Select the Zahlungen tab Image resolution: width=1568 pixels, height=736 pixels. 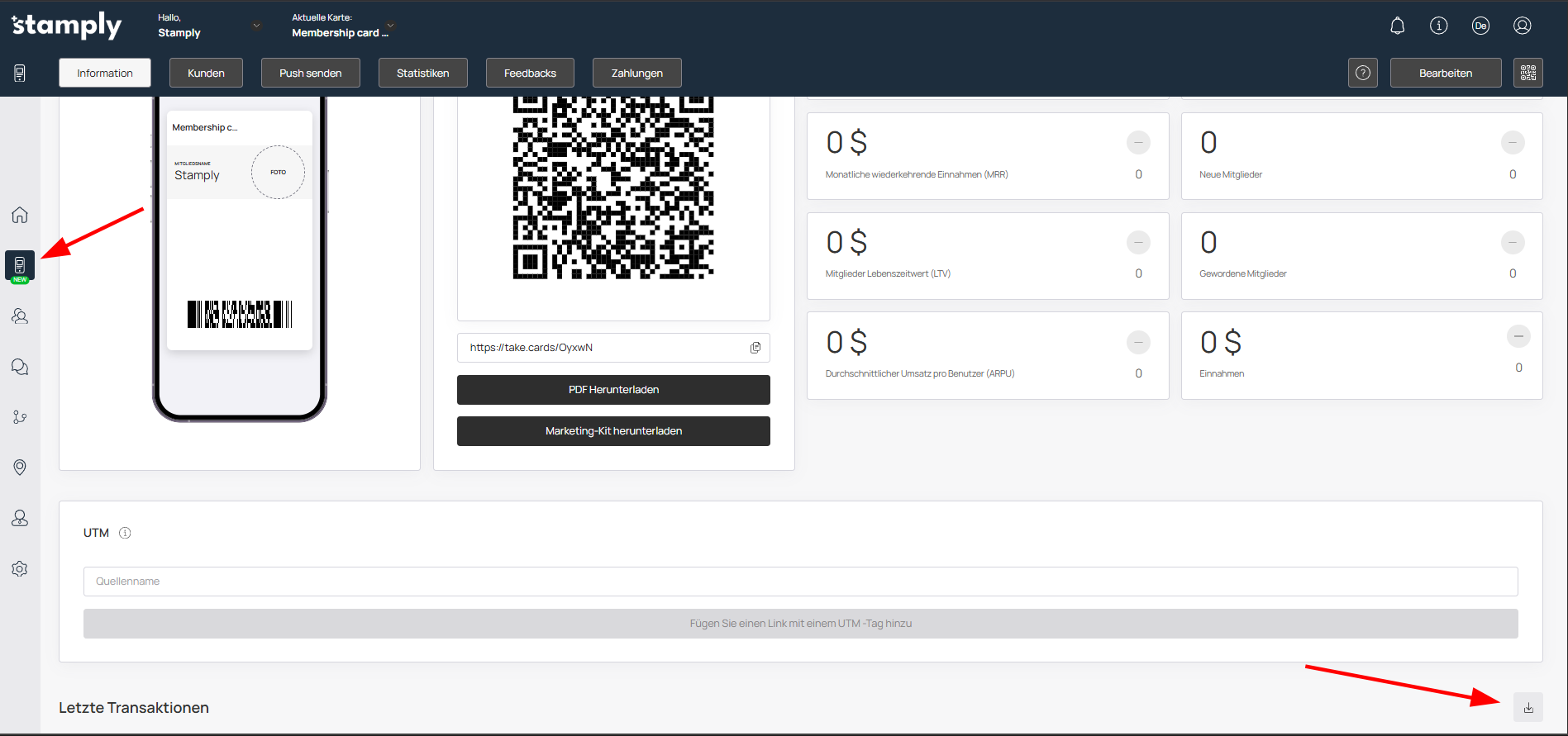(636, 73)
